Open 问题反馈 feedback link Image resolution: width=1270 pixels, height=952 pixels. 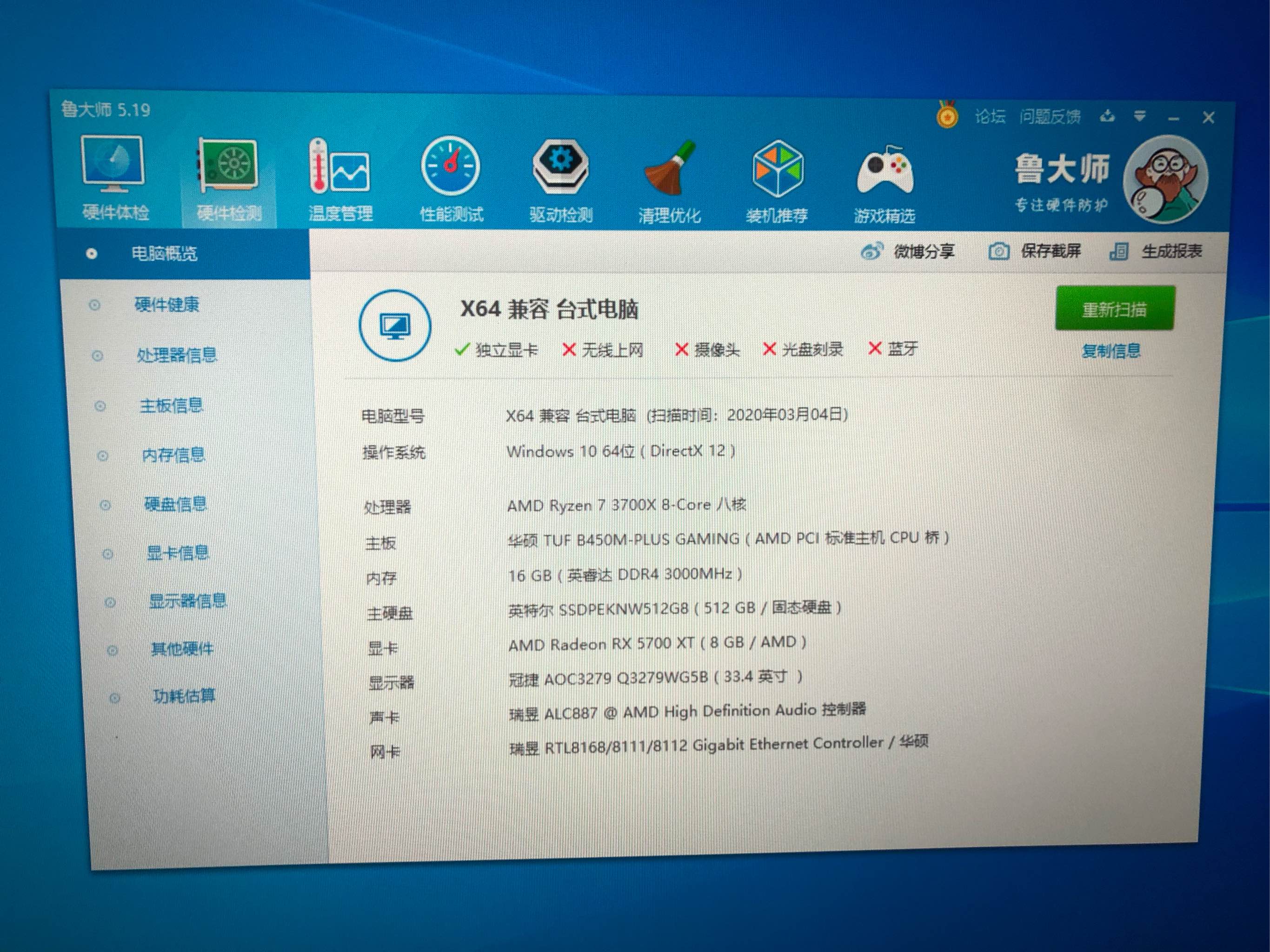click(x=1050, y=117)
